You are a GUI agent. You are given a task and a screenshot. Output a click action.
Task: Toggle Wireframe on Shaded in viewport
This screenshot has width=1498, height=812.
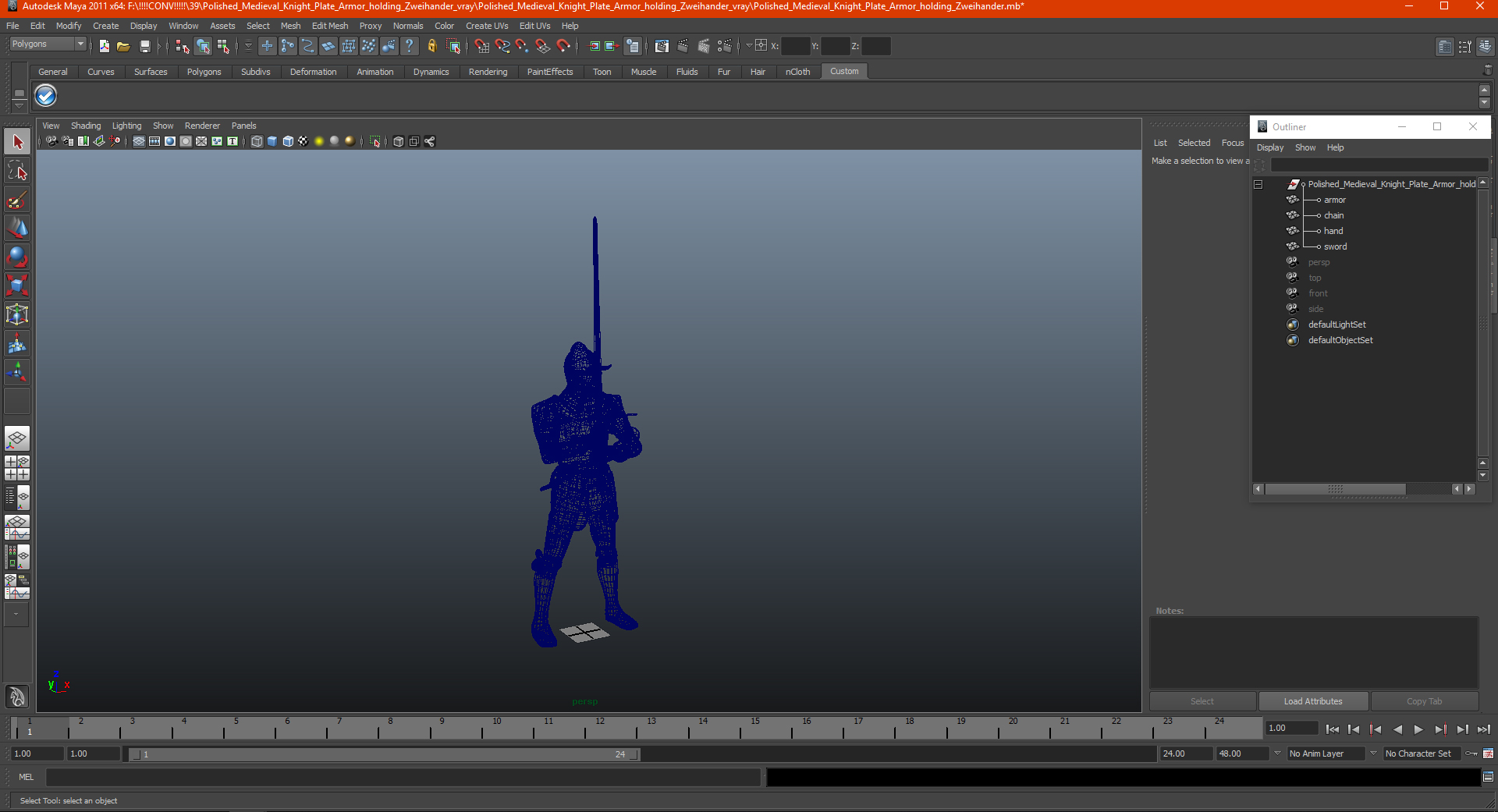click(x=288, y=141)
